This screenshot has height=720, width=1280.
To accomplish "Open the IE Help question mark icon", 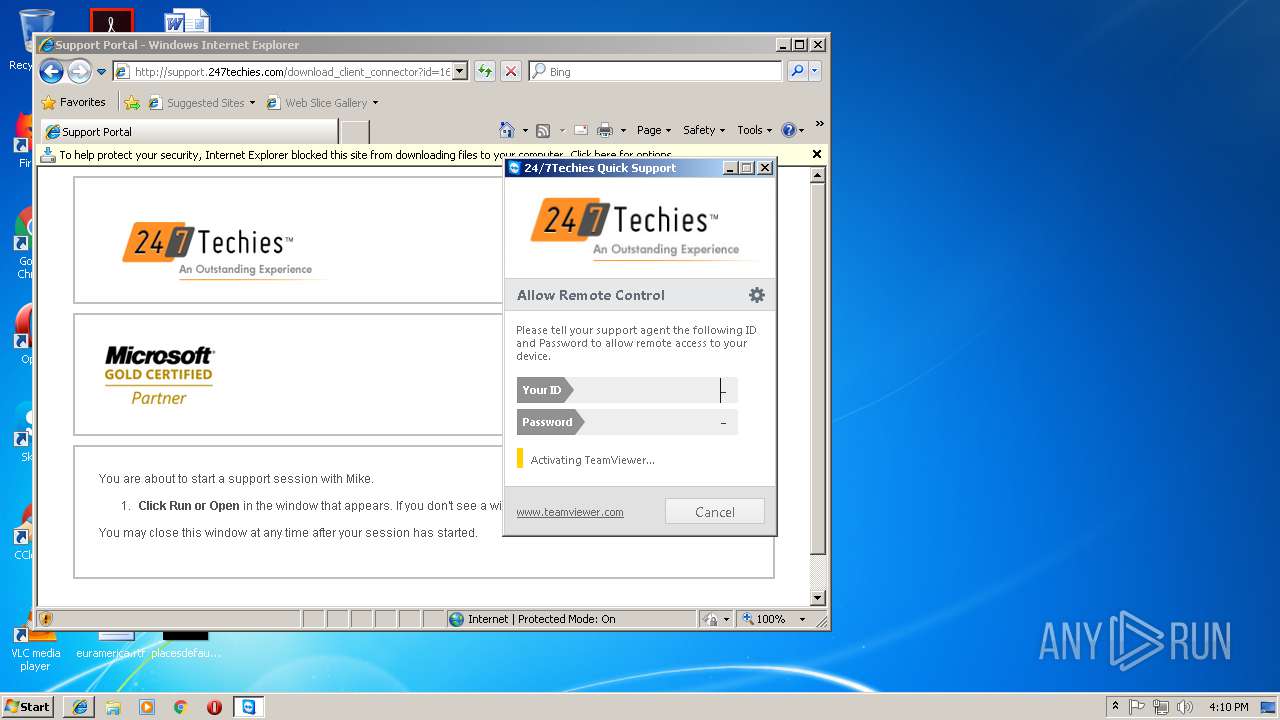I will tap(788, 130).
